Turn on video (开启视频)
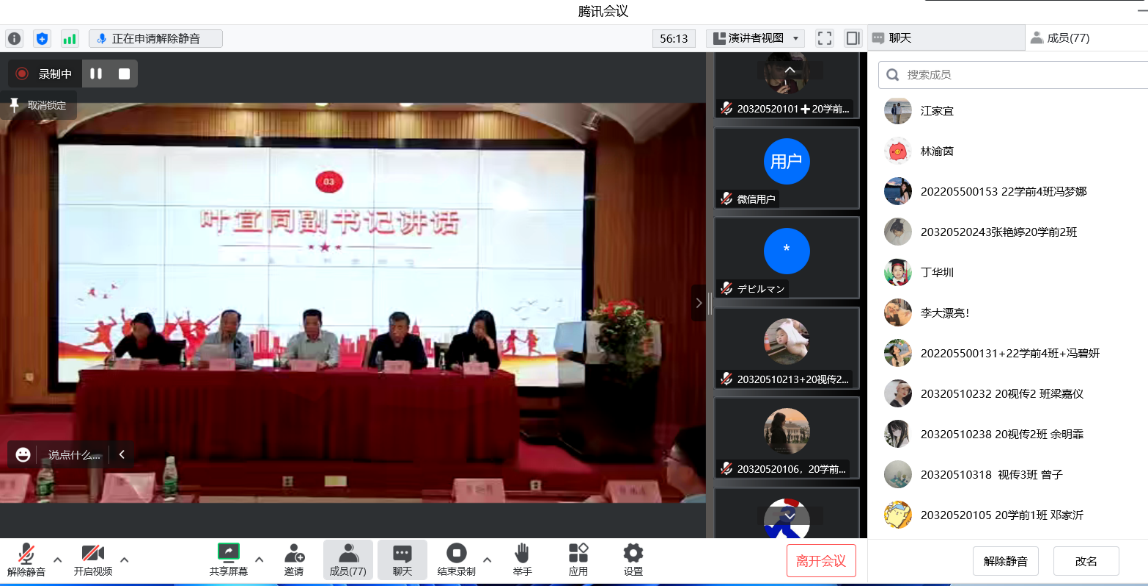 [92, 559]
